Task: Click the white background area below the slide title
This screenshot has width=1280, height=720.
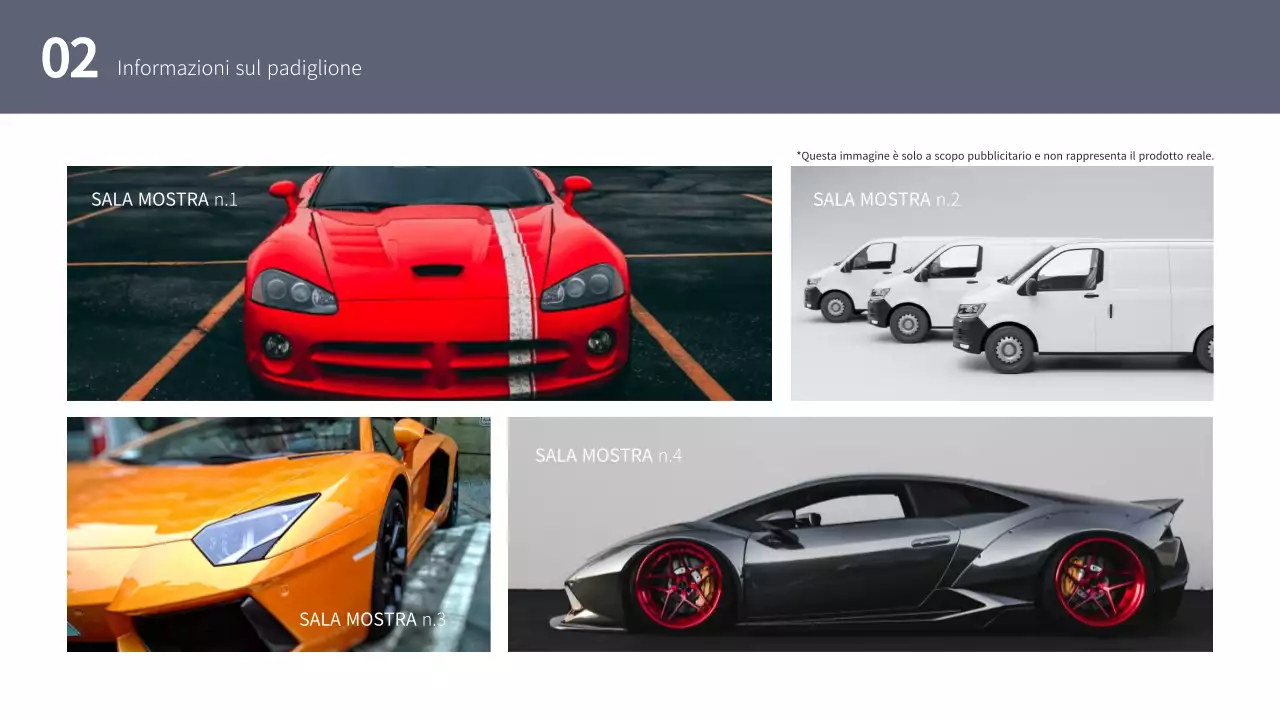Action: pos(640,135)
